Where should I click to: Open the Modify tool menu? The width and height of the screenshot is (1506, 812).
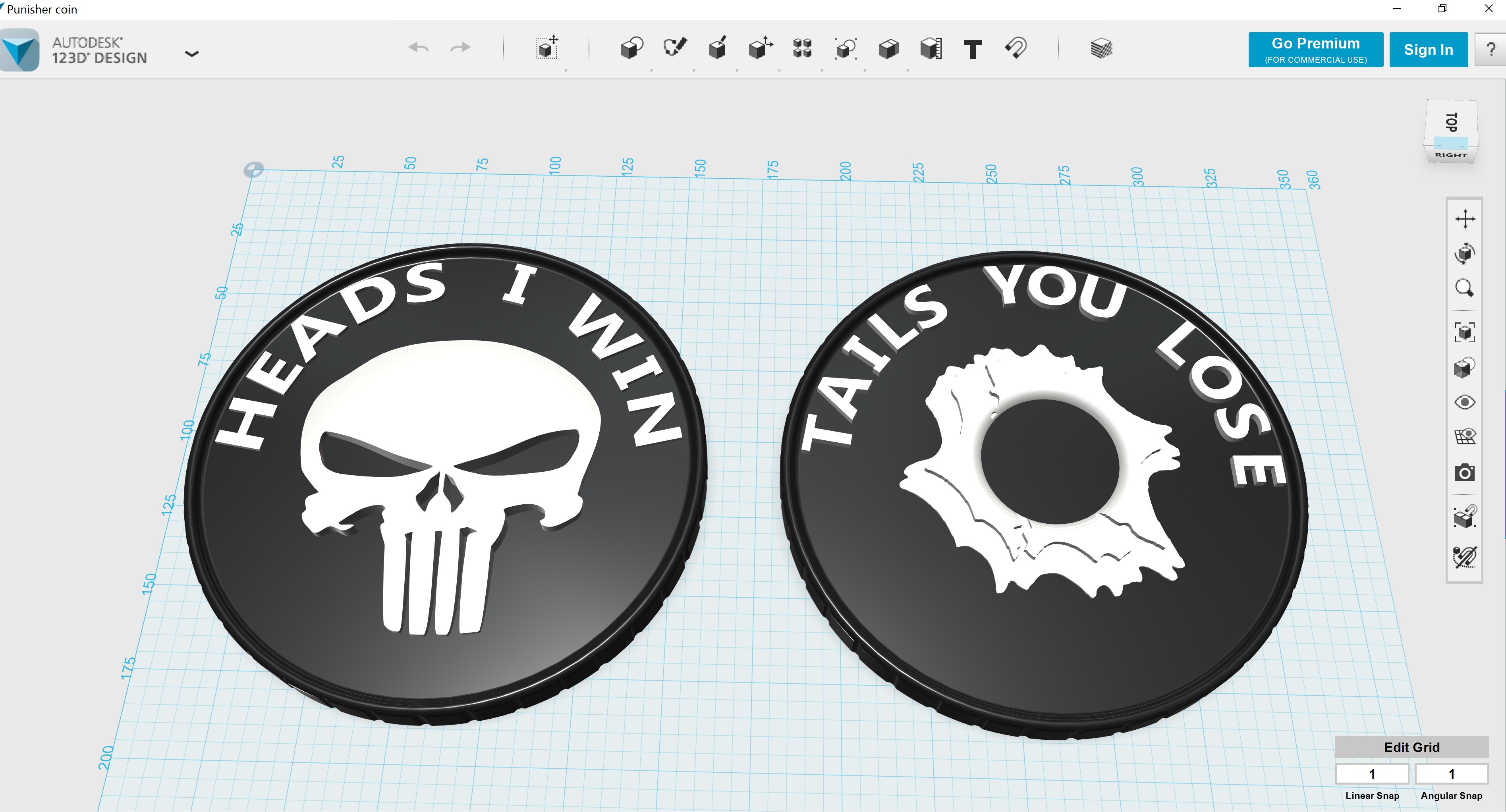[760, 48]
